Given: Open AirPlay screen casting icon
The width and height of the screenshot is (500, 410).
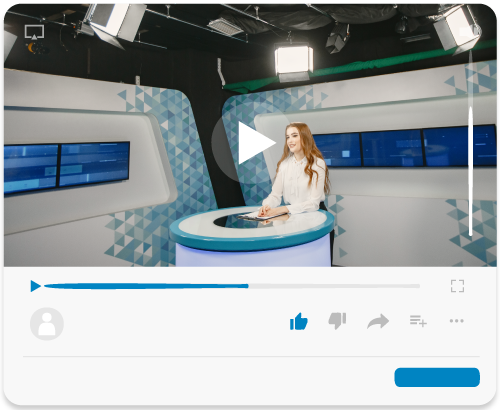Looking at the screenshot, I should point(34,32).
